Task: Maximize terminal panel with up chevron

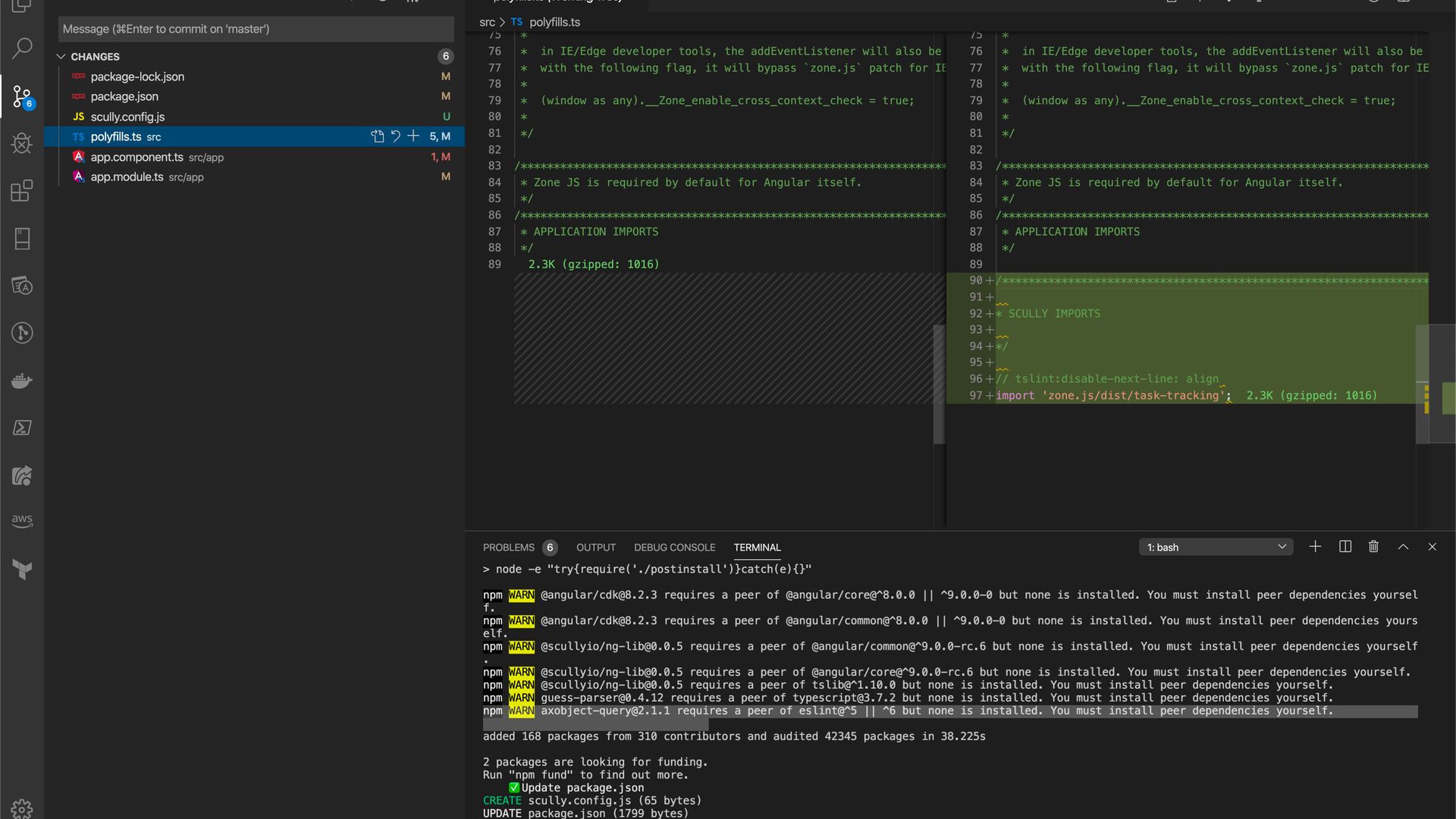Action: pos(1403,547)
